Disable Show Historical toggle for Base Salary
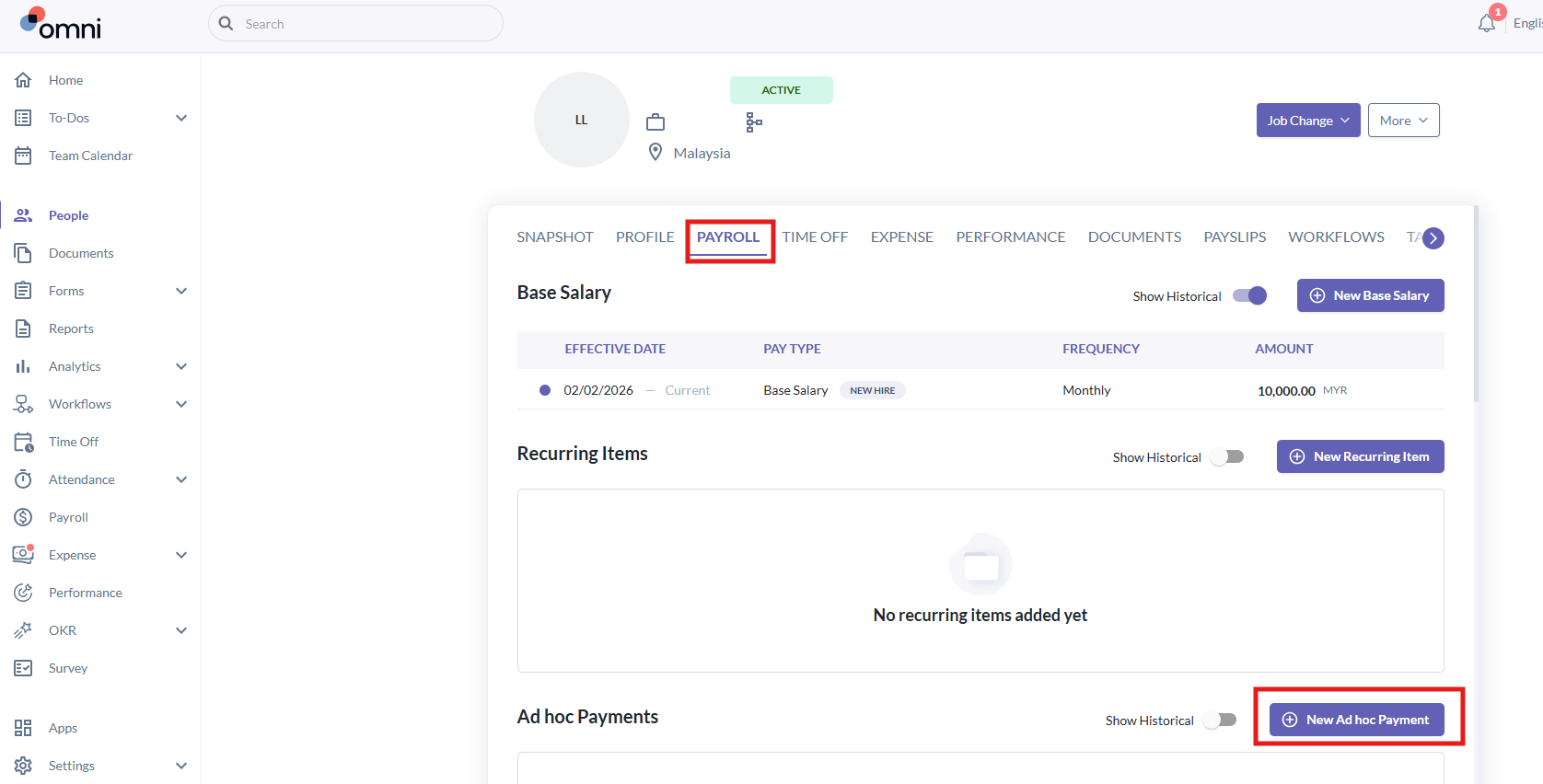Viewport: 1543px width, 784px height. coord(1250,295)
